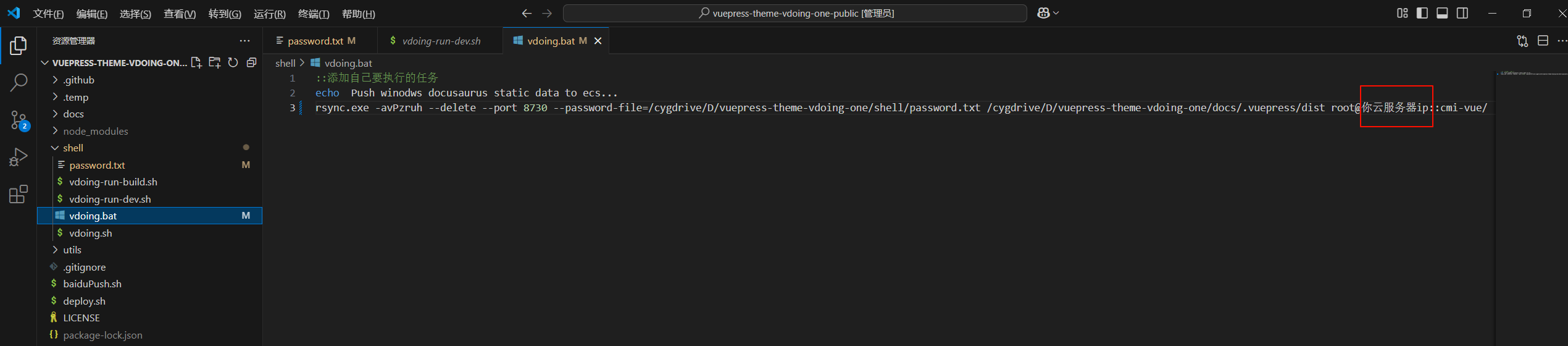Click line number 3 in the gutter
This screenshot has height=346, width=1568.
293,108
